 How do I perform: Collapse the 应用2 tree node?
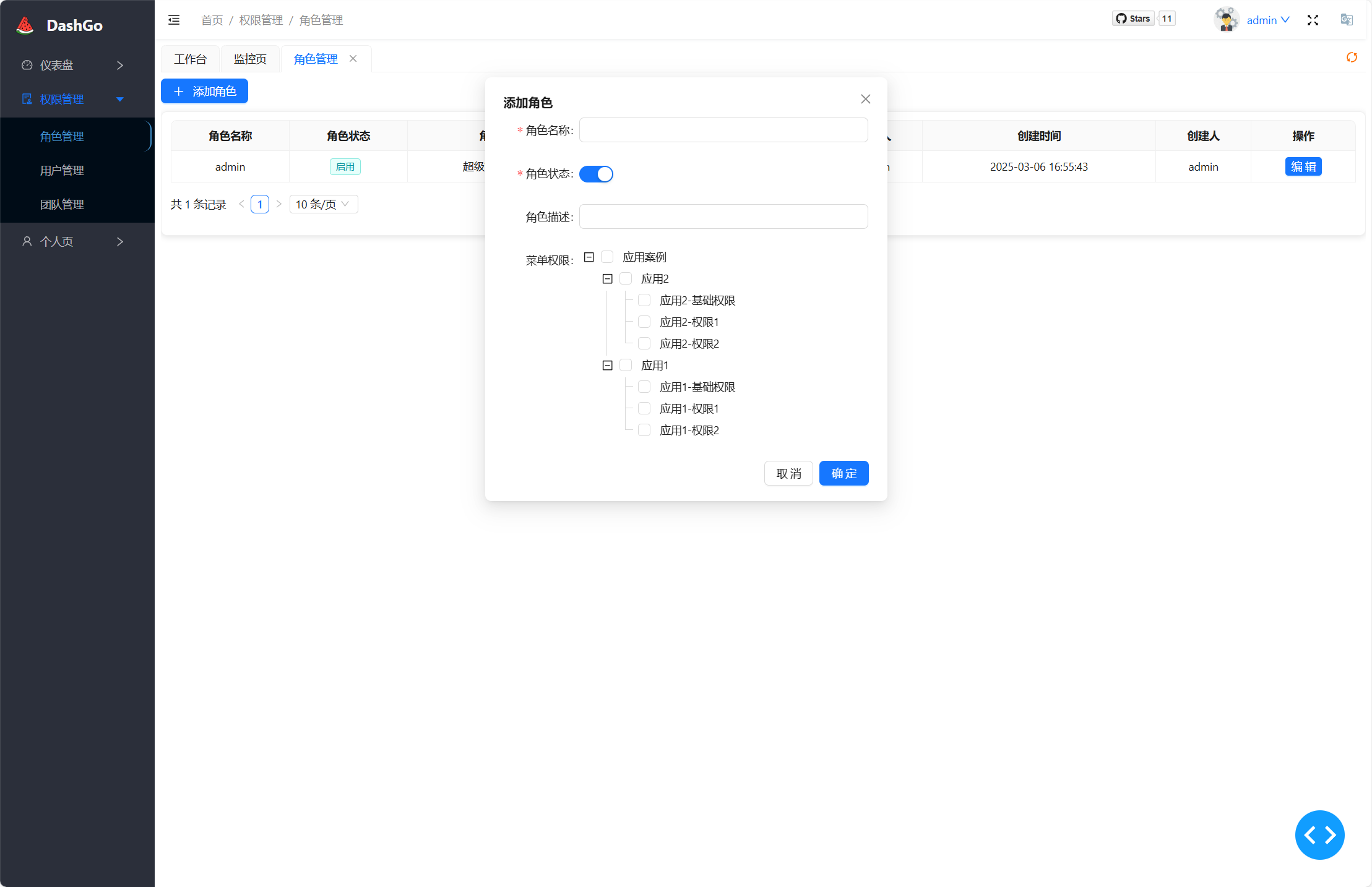click(607, 278)
